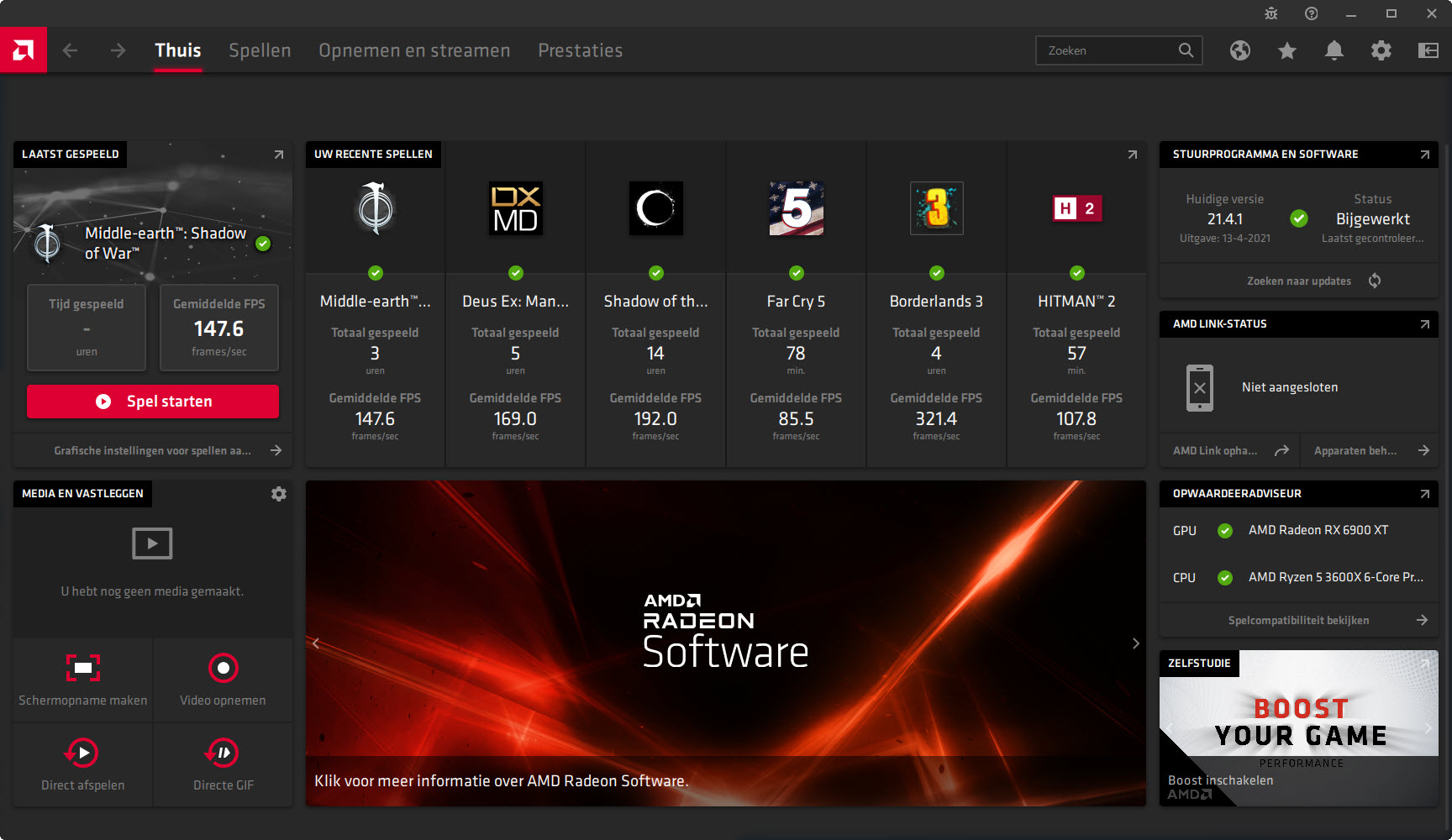
Task: Click the AMD logo home icon
Action: [24, 50]
